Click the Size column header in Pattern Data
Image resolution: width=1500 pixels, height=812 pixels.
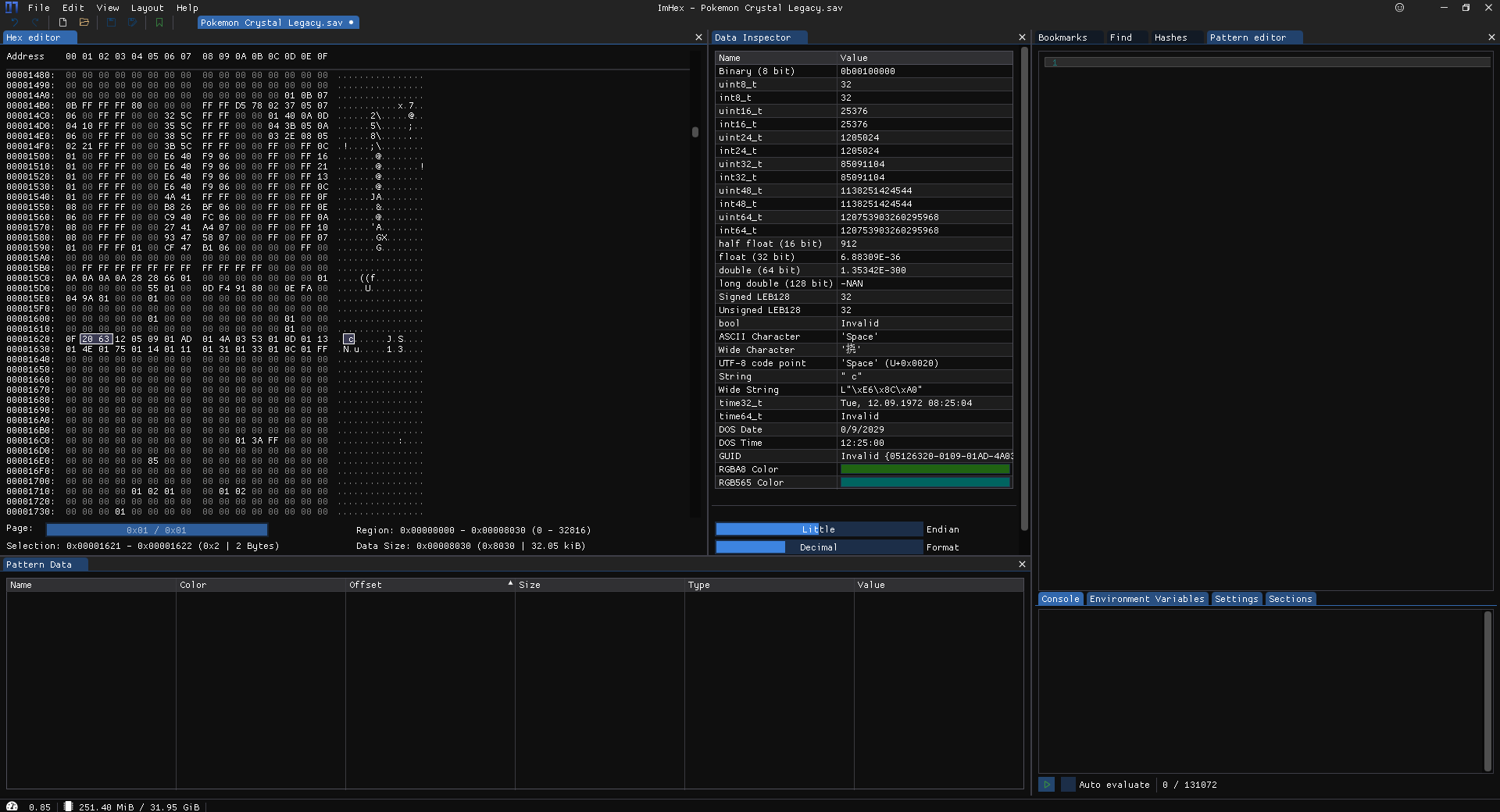[x=599, y=585]
